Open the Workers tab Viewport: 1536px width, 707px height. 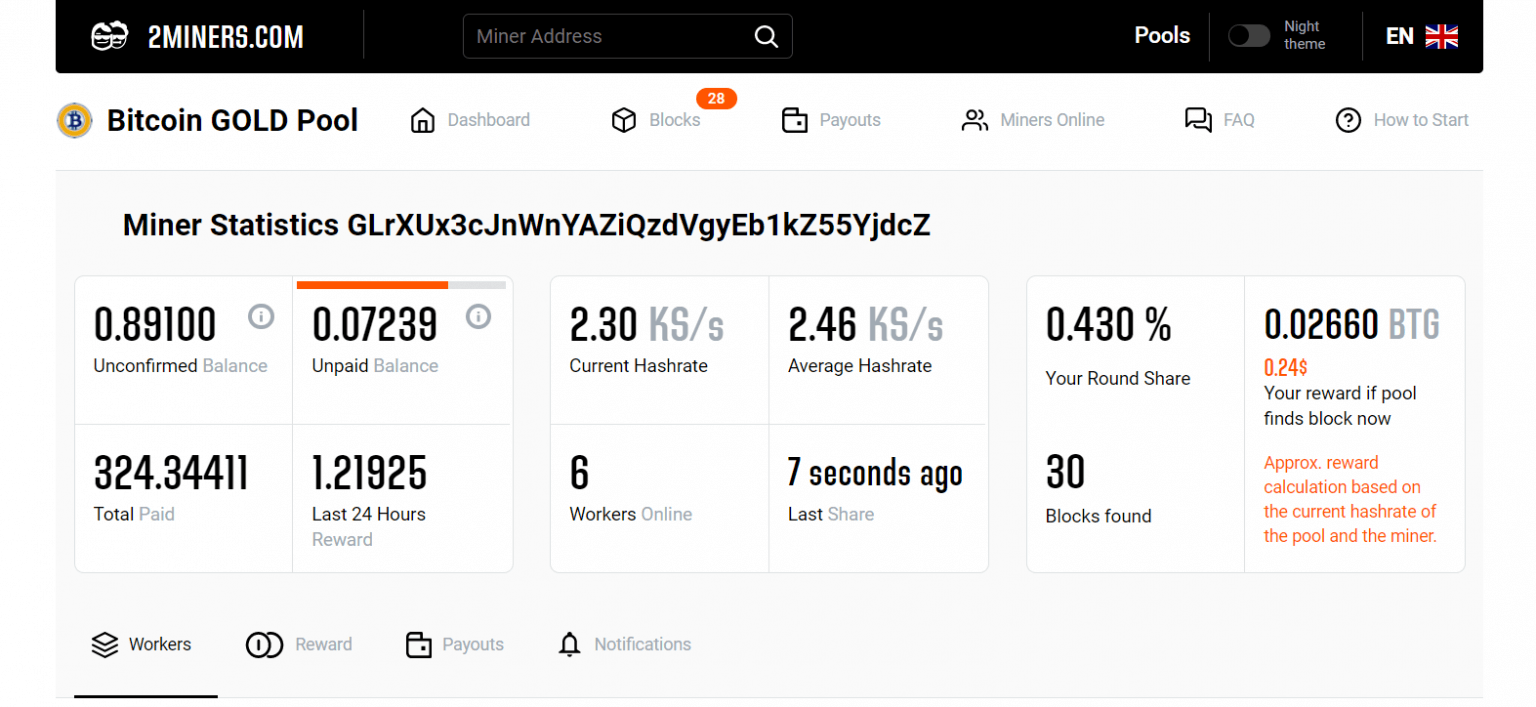click(x=142, y=644)
